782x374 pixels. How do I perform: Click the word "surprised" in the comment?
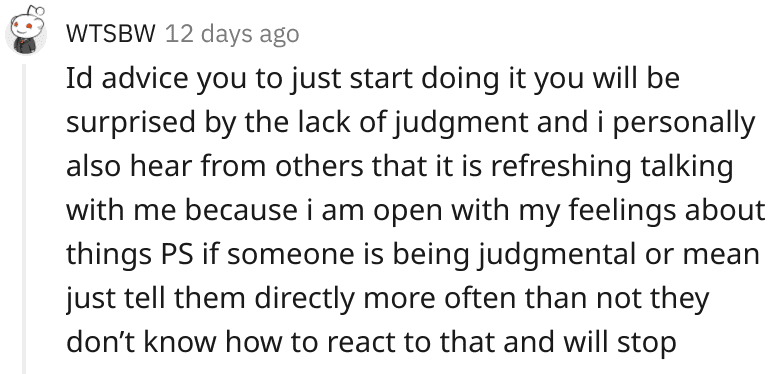click(x=131, y=123)
